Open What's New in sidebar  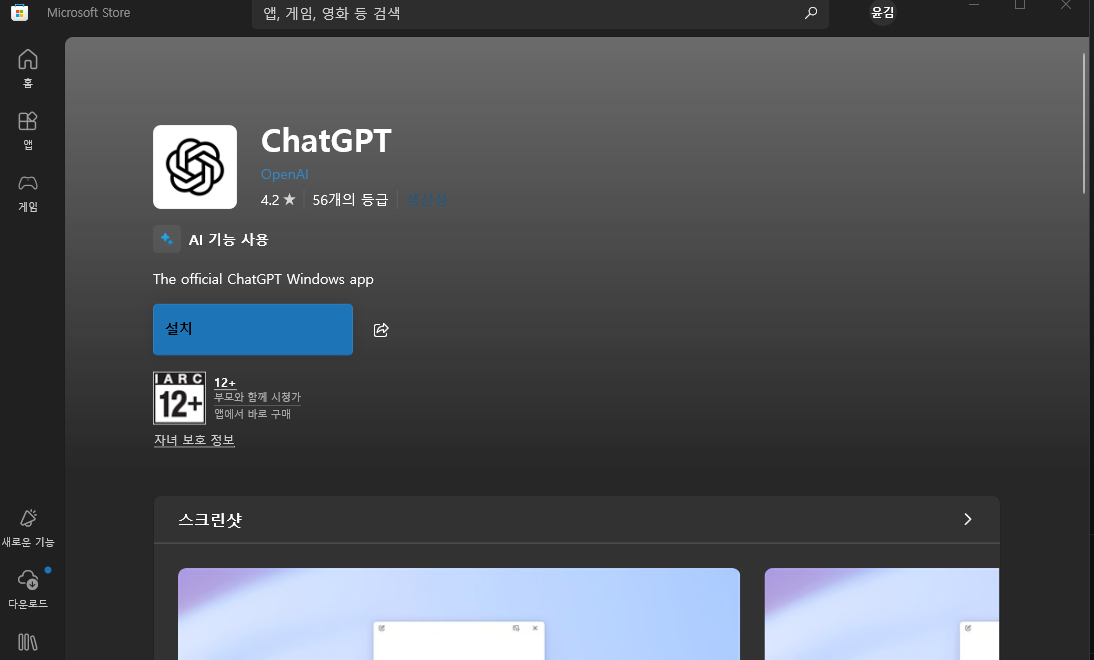click(x=28, y=527)
